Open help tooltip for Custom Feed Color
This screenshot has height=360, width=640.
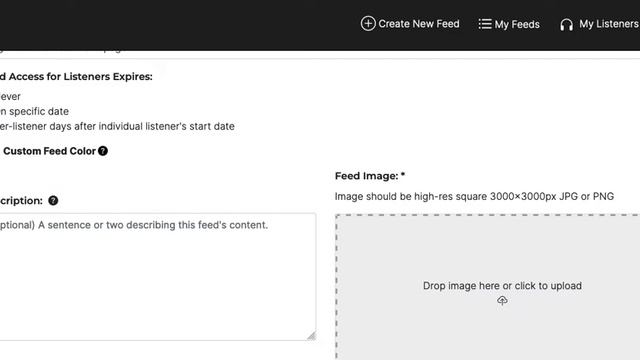point(103,151)
